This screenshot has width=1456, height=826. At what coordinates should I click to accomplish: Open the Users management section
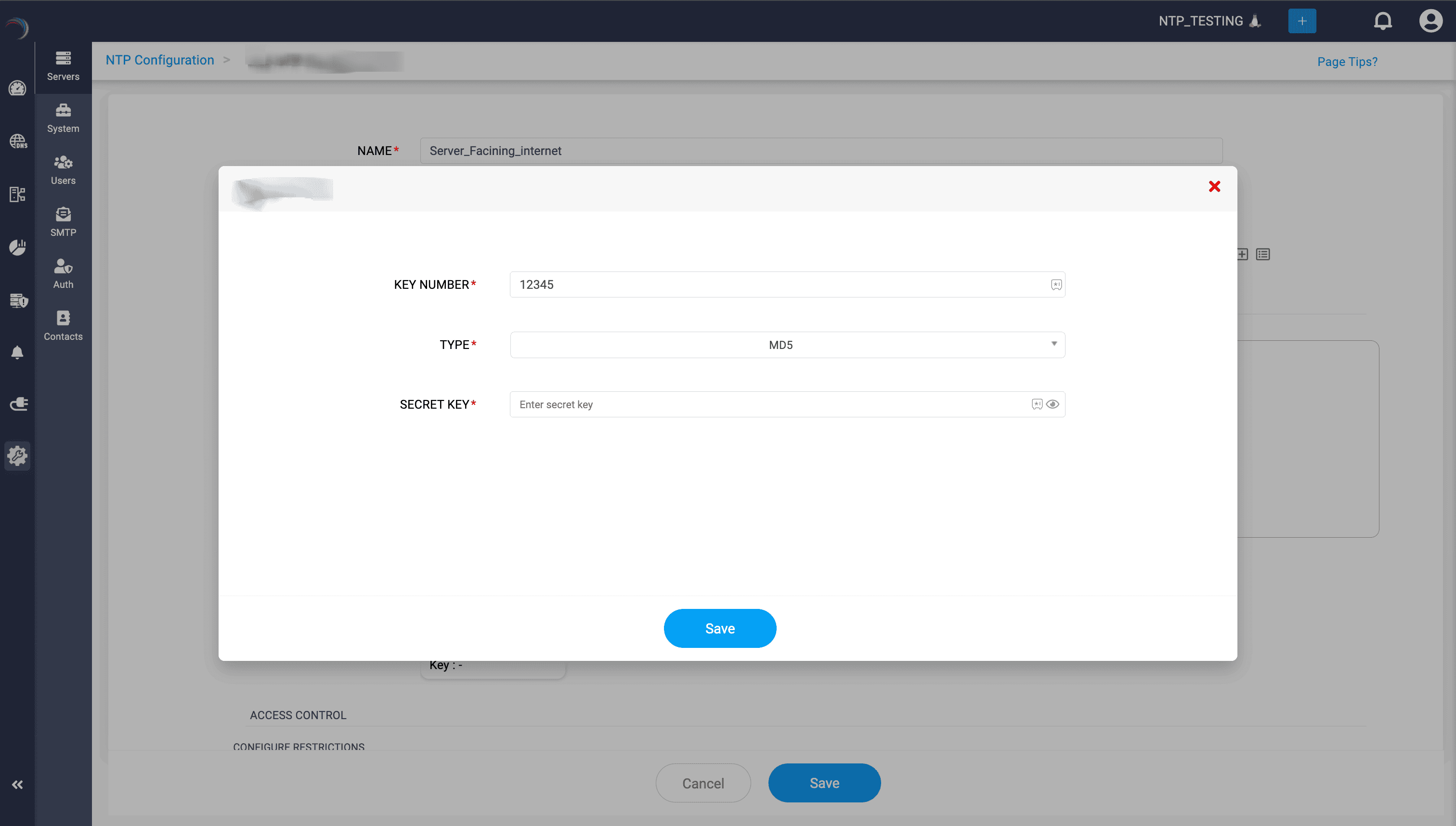pyautogui.click(x=63, y=169)
